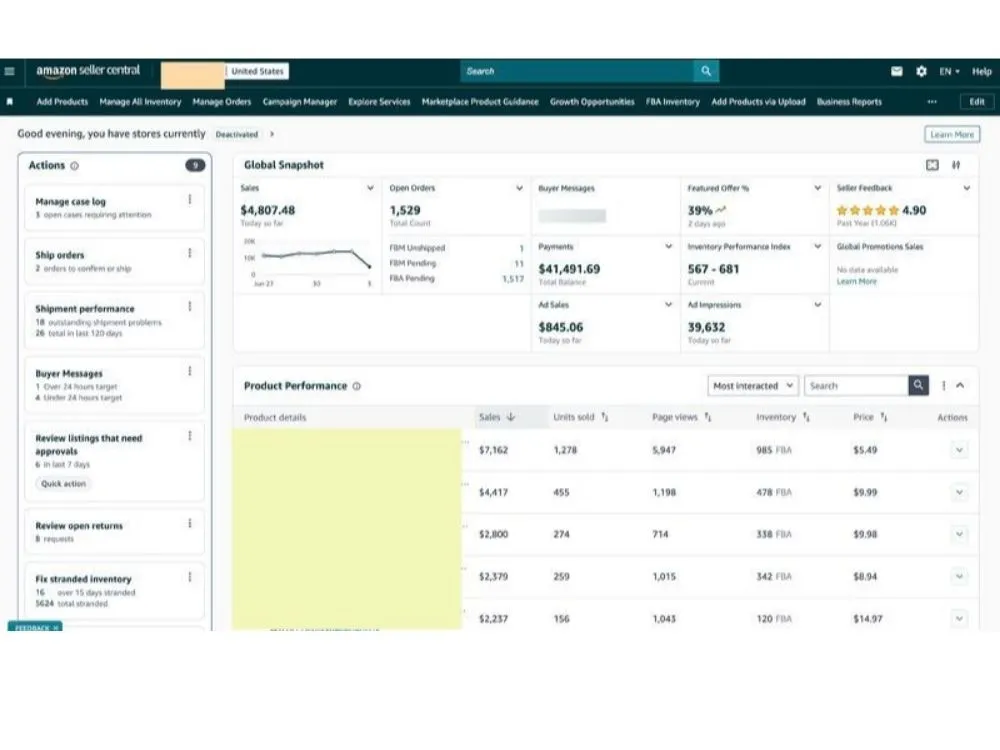Viewport: 1000px width, 750px height.
Task: Open the Ship orders card options menu
Action: [x=189, y=253]
